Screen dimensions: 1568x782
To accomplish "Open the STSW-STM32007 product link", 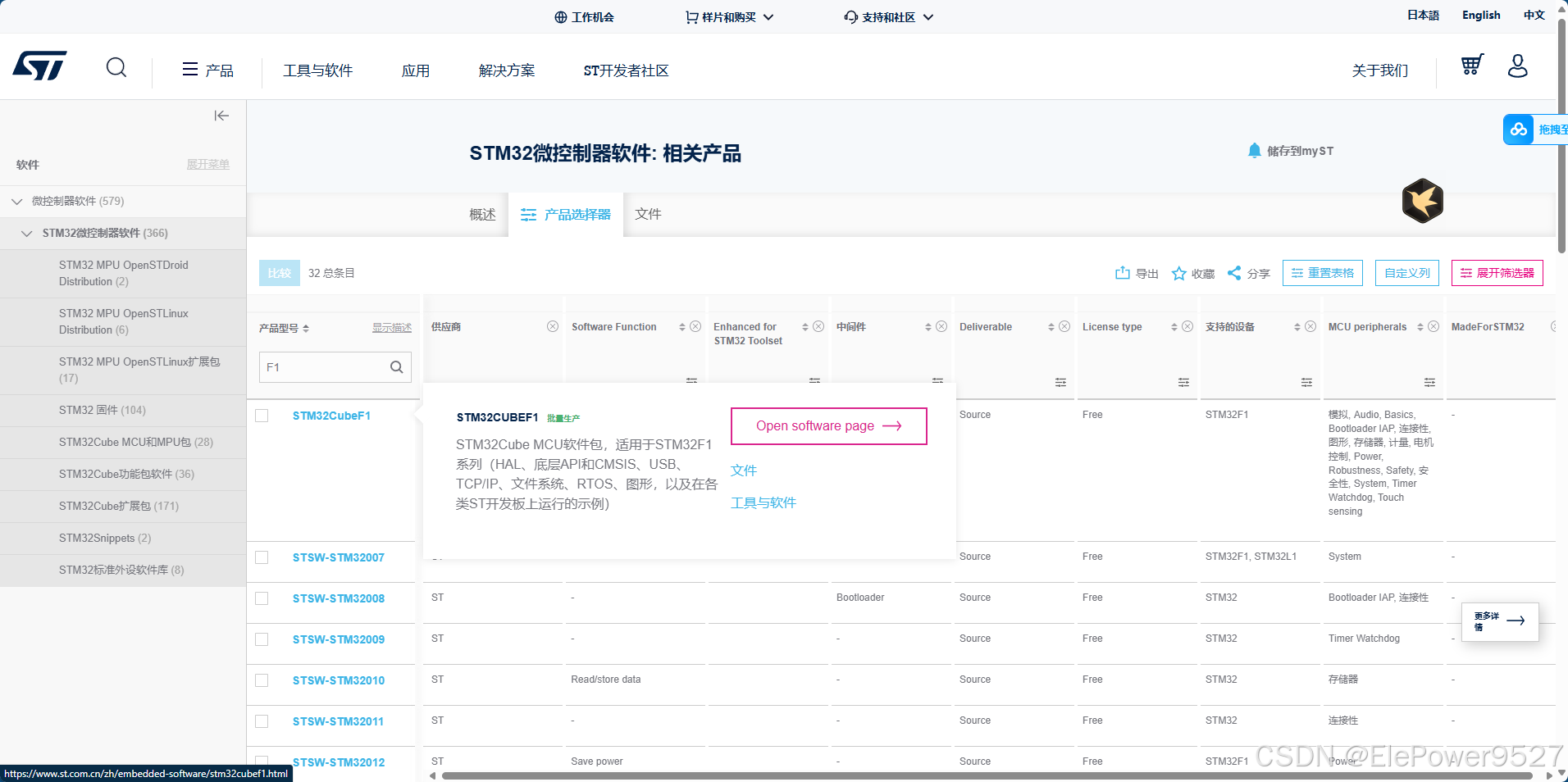I will (x=339, y=557).
